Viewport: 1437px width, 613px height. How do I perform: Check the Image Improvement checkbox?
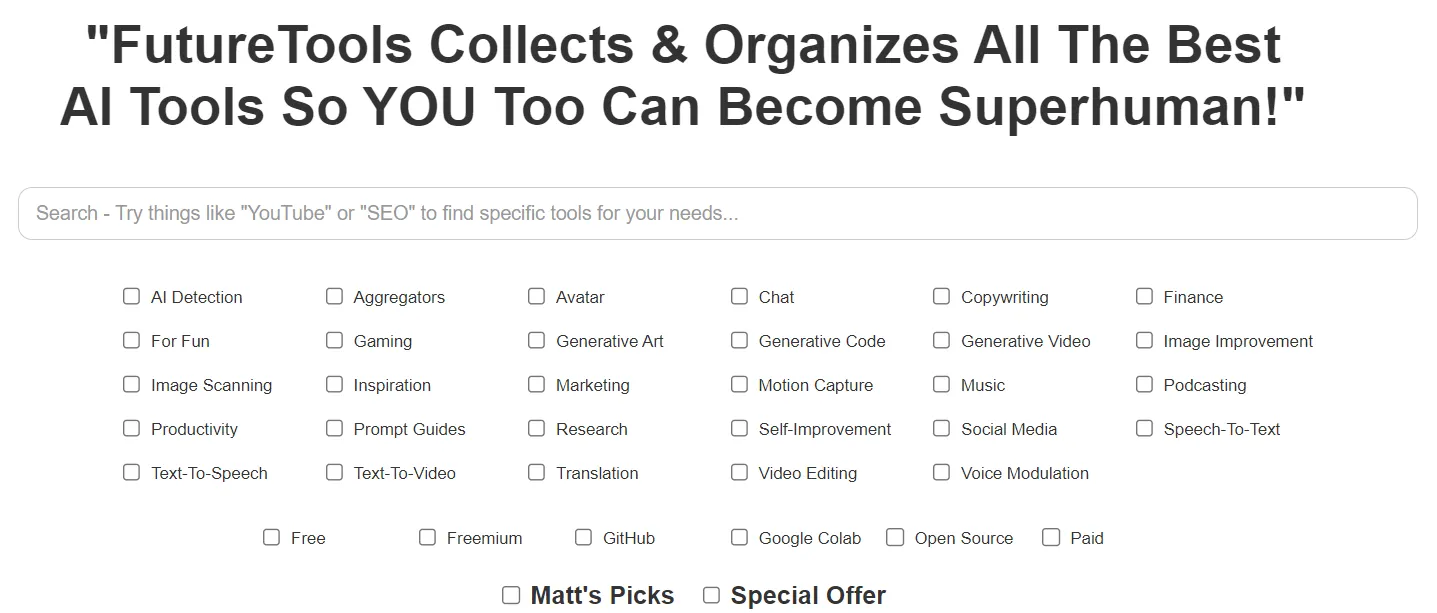point(1144,340)
